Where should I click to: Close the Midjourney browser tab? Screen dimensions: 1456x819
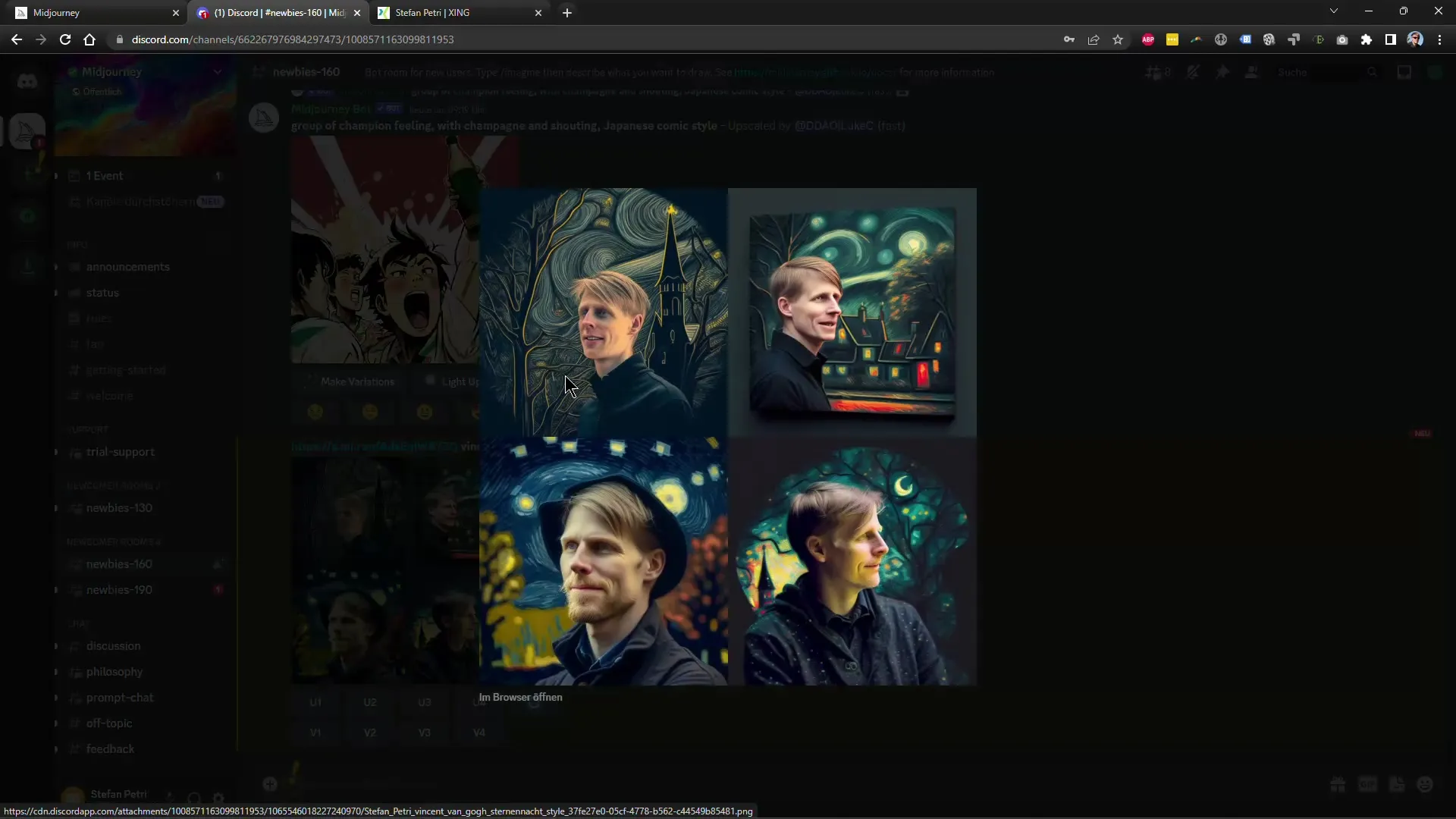coord(176,13)
